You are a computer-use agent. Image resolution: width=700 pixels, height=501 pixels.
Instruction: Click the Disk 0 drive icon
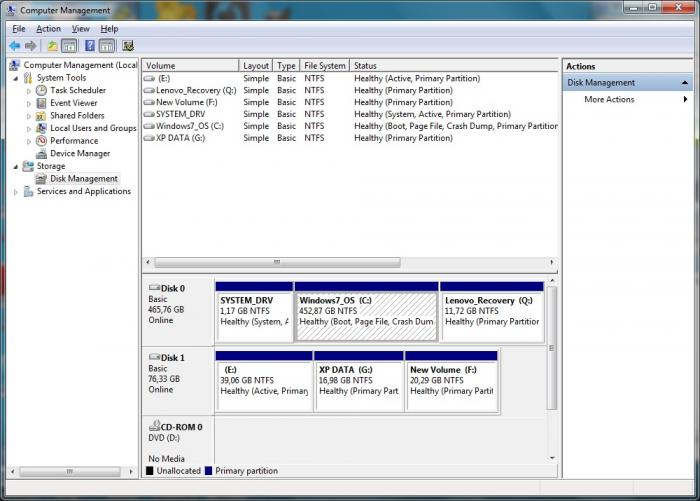tap(154, 288)
